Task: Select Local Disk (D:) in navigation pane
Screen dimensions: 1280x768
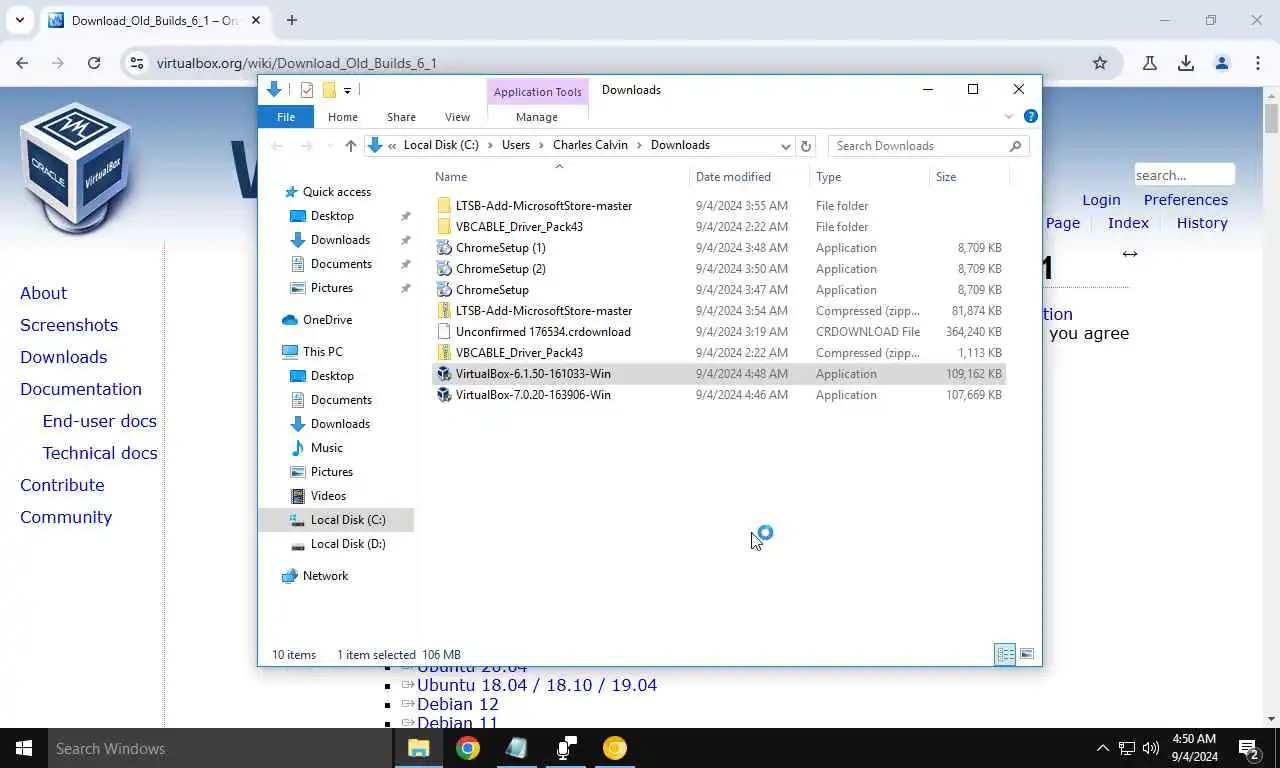Action: point(347,544)
